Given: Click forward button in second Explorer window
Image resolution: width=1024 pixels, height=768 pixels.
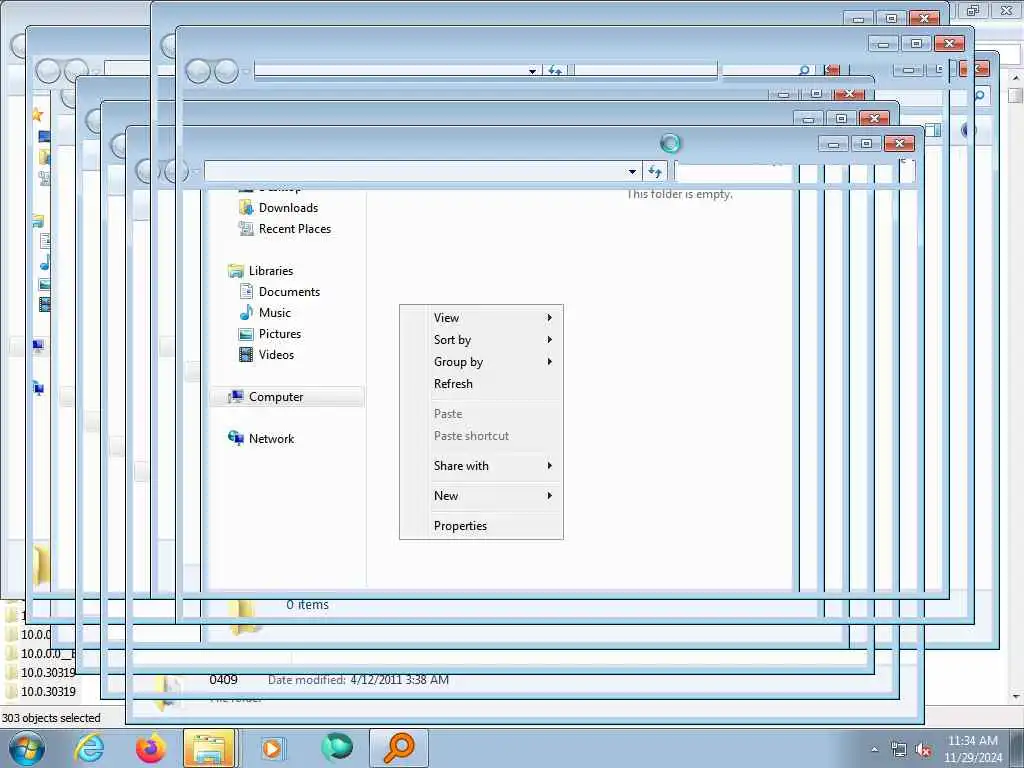Looking at the screenshot, I should (x=227, y=71).
